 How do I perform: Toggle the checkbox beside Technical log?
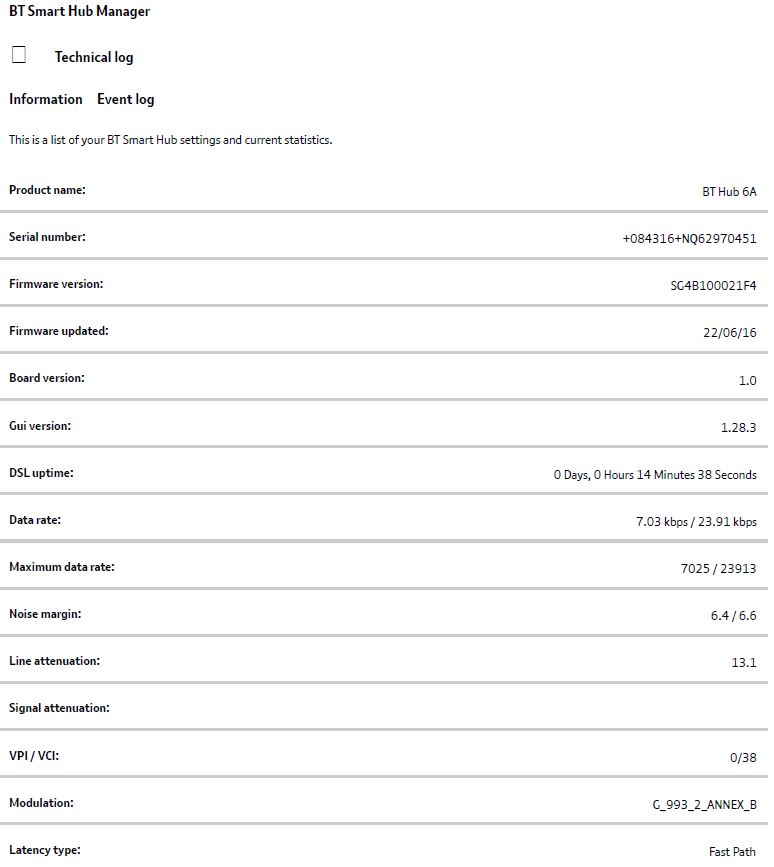pyautogui.click(x=18, y=55)
